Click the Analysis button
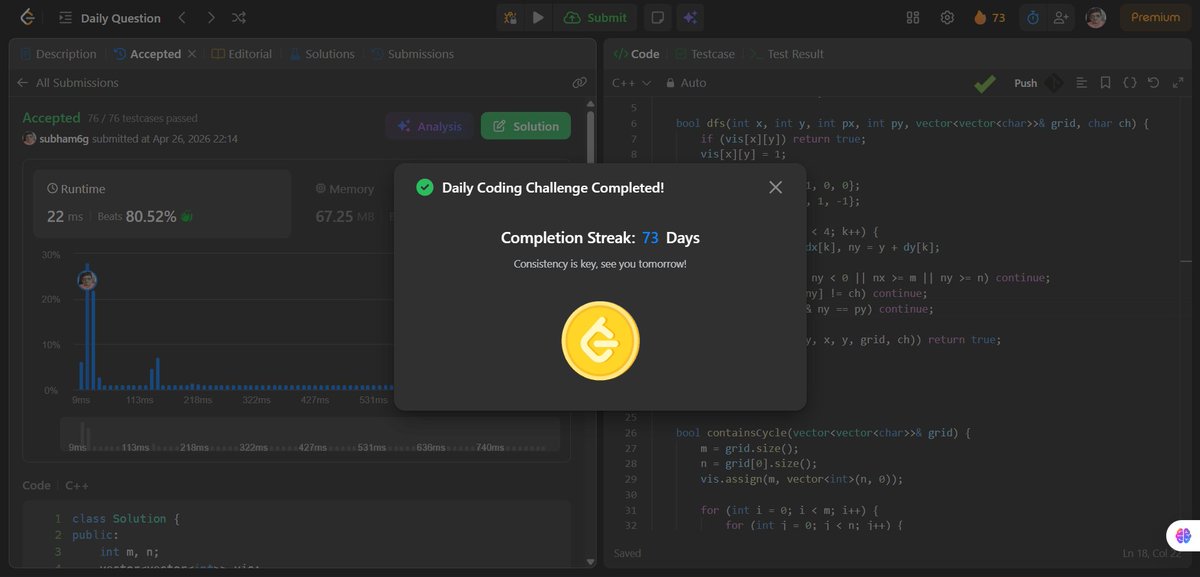 [430, 126]
